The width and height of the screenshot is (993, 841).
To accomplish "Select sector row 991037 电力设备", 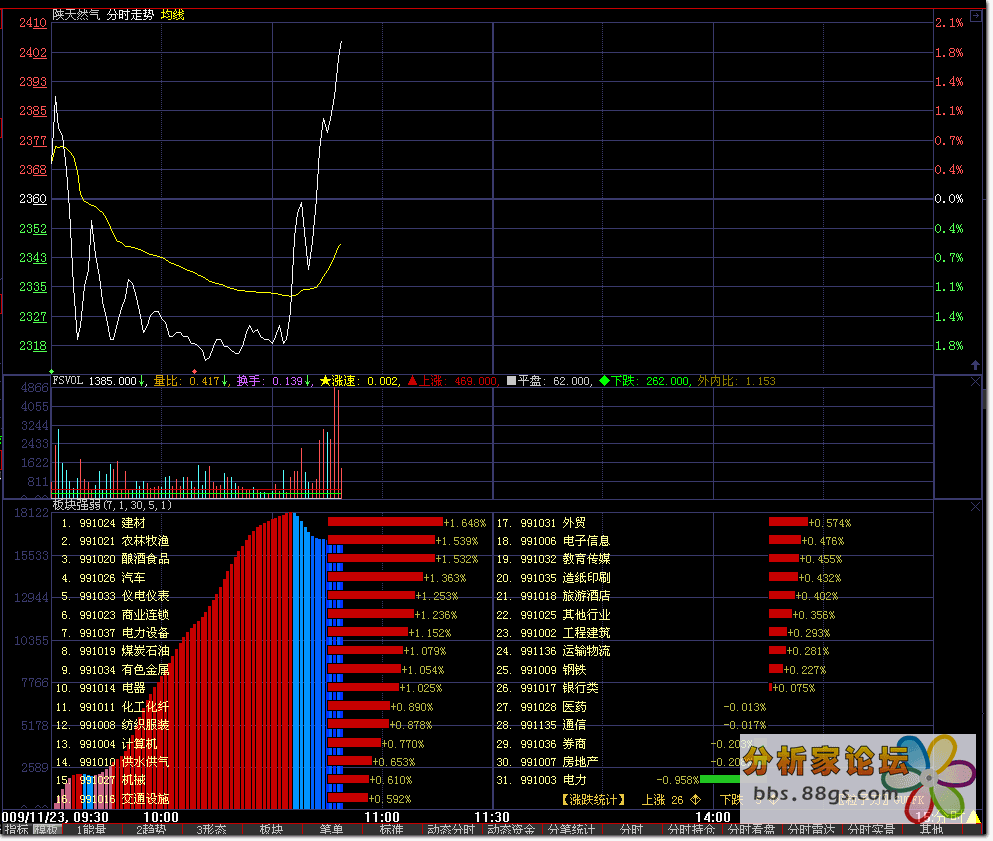I will (x=115, y=633).
